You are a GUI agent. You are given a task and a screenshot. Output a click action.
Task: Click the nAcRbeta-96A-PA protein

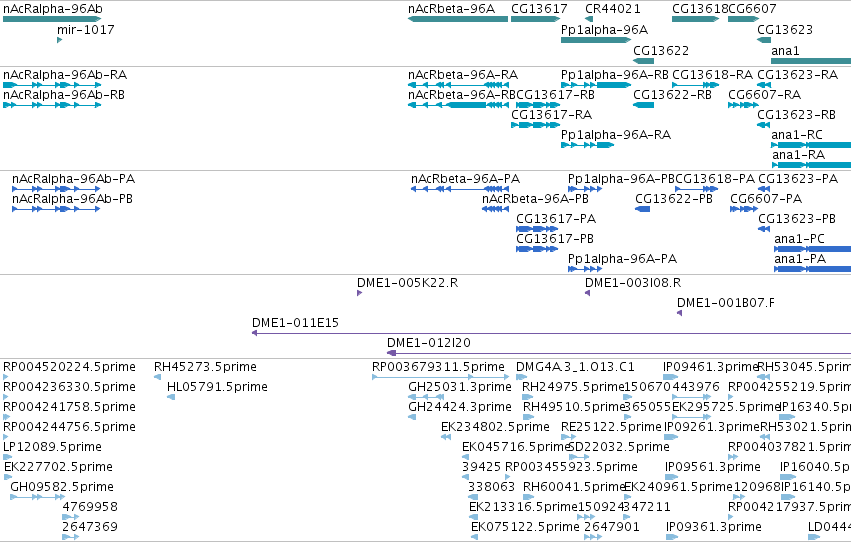coord(460,189)
